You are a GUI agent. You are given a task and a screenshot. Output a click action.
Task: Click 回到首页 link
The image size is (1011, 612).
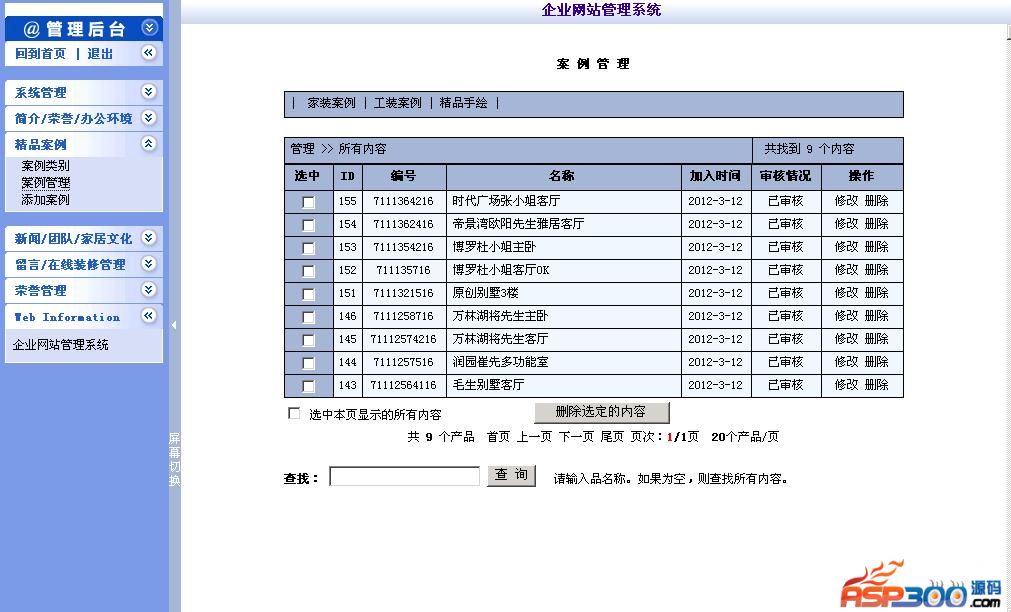40,54
